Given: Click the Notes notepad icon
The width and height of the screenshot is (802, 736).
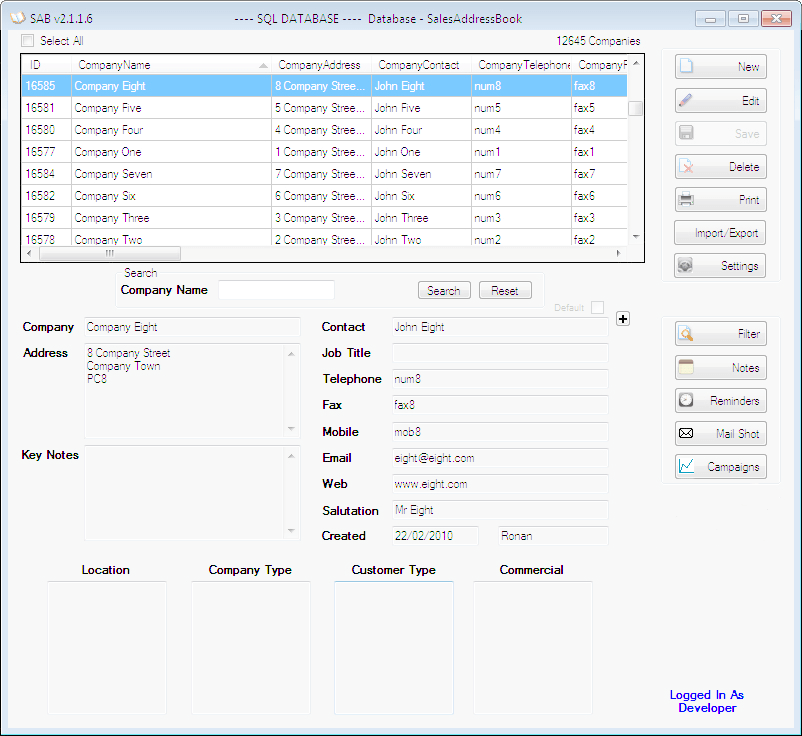Looking at the screenshot, I should [686, 367].
